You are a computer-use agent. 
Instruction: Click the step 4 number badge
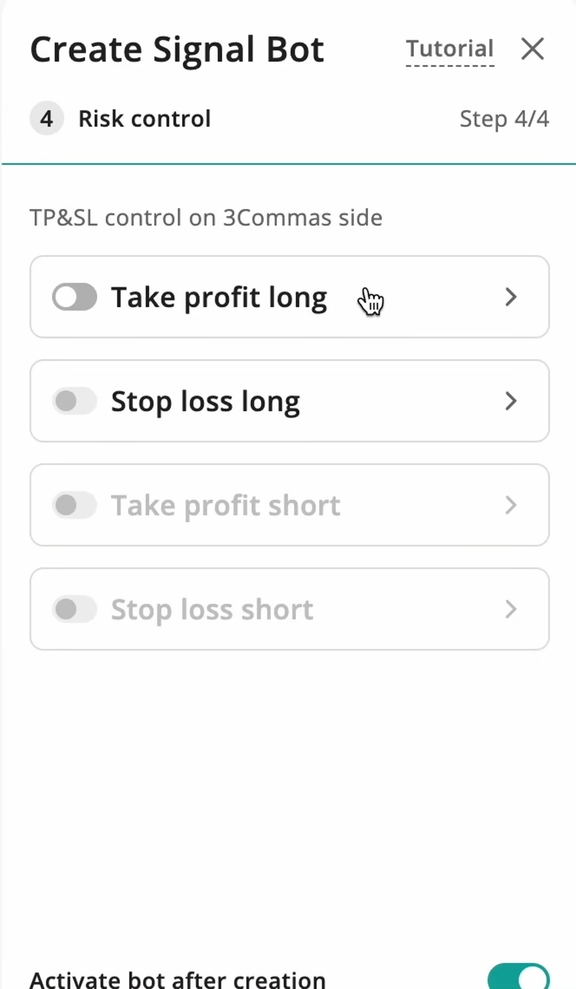click(46, 118)
